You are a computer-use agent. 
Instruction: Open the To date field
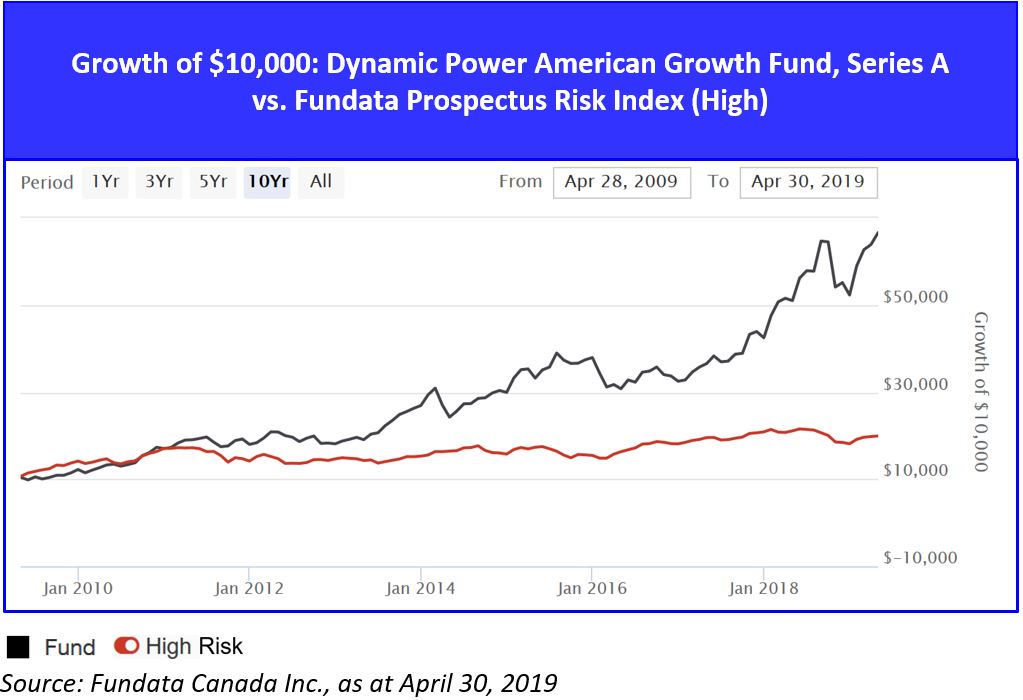coord(808,182)
